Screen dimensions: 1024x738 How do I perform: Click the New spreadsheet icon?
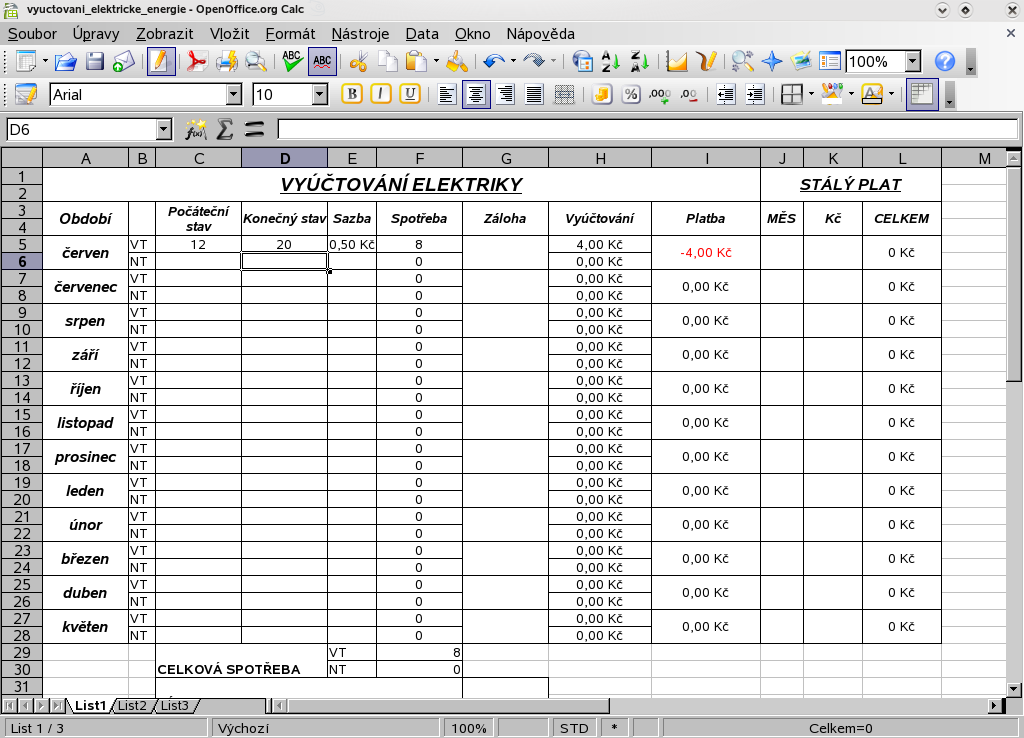(x=26, y=61)
